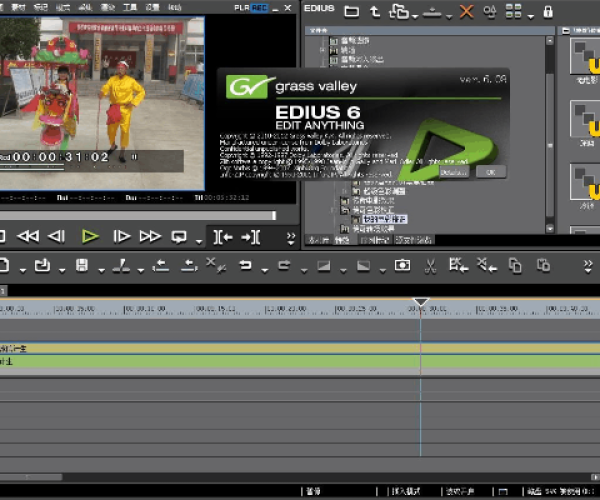Click the scissors cut icon
The width and height of the screenshot is (600, 500).
tap(430, 266)
